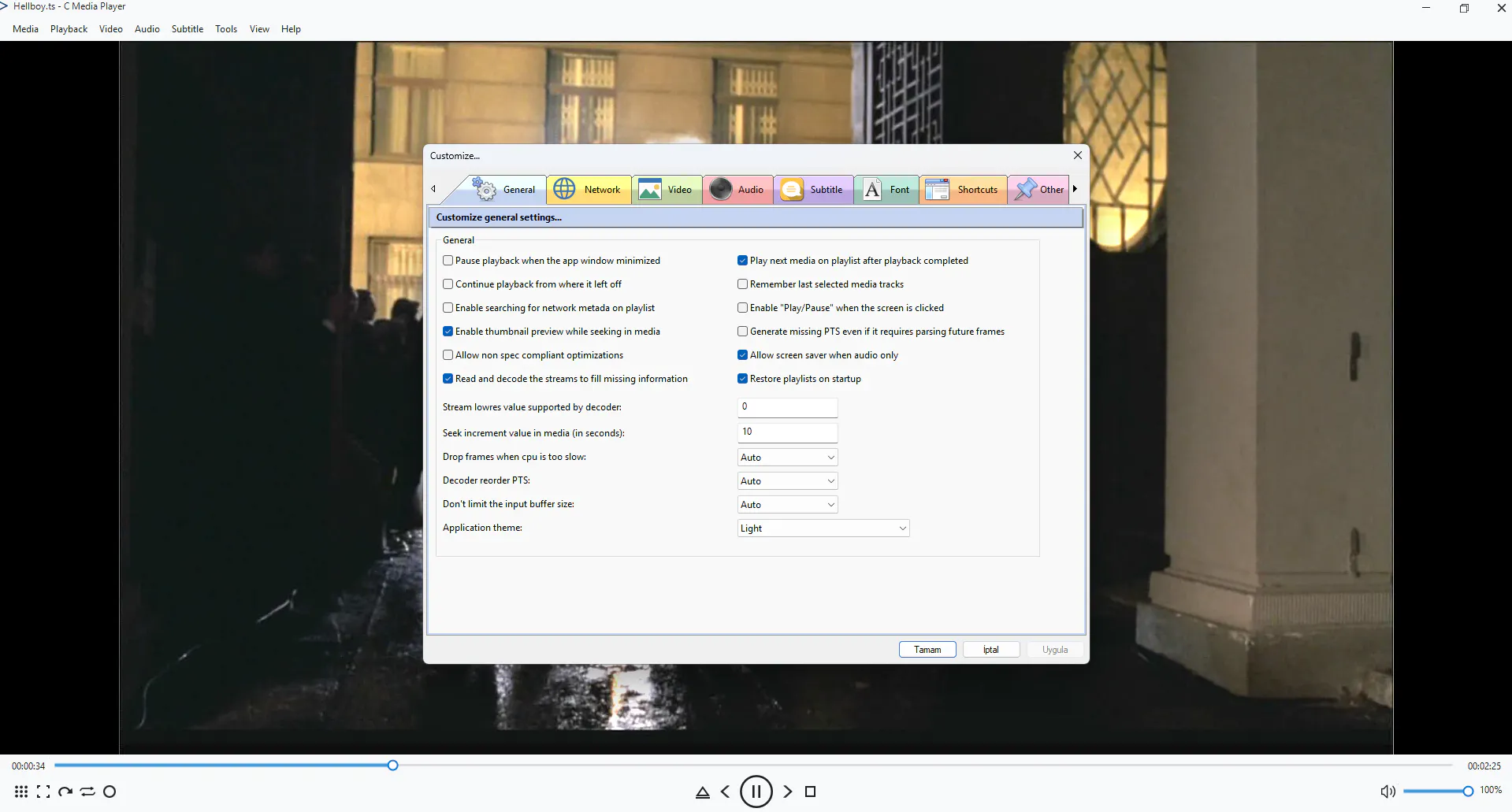Check Remember last selected media tracks
This screenshot has height=812, width=1512.
point(742,284)
